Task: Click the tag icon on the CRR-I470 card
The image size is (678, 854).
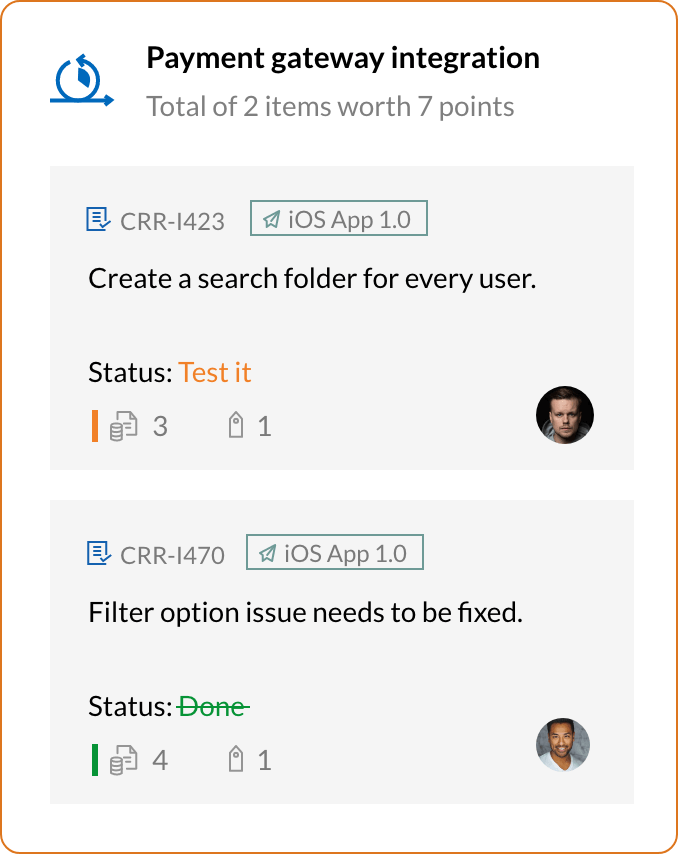Action: tap(236, 760)
